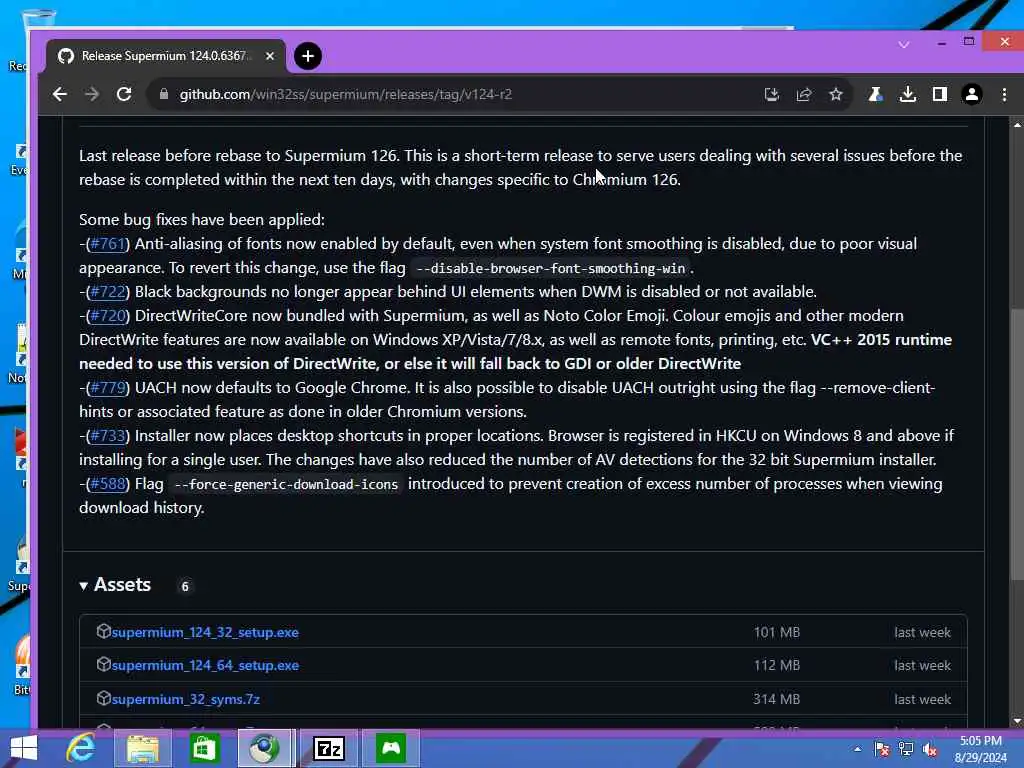
Task: Click package icon beside supermium_32_syms.7z
Action: [103, 698]
